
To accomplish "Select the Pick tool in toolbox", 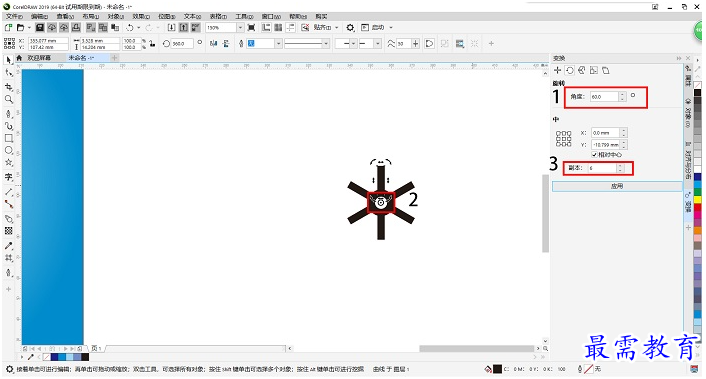I will click(9, 60).
